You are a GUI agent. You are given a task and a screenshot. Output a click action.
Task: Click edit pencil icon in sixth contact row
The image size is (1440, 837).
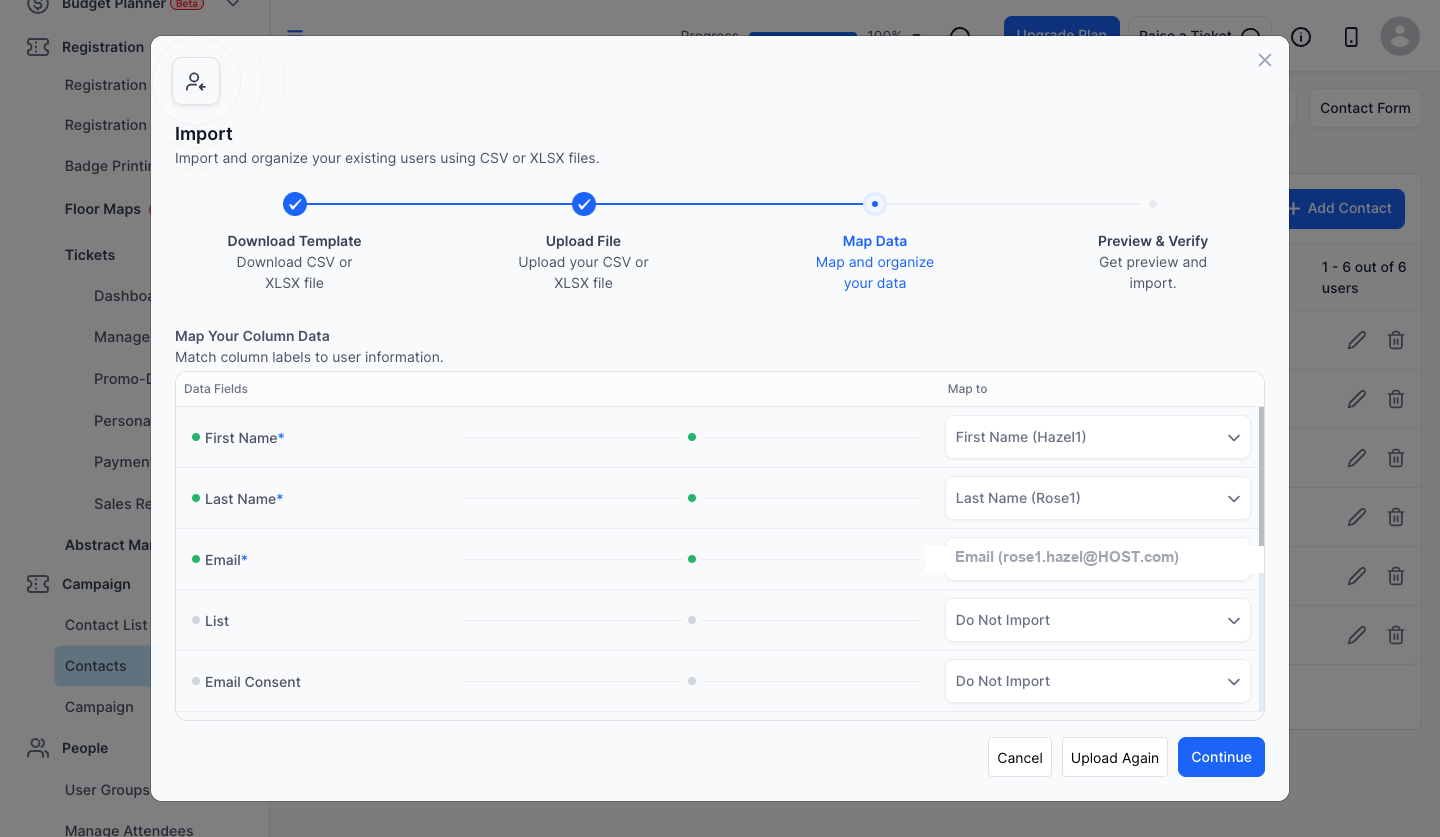point(1357,635)
